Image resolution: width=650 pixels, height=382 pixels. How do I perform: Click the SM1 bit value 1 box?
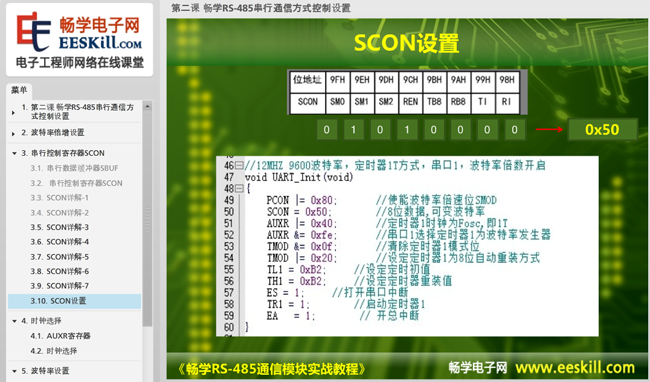[353, 130]
